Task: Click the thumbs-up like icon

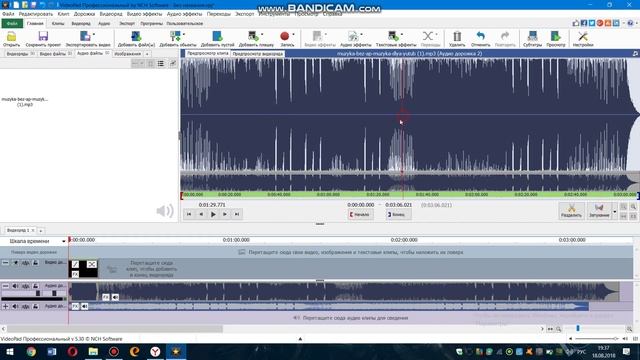Action: tap(576, 23)
